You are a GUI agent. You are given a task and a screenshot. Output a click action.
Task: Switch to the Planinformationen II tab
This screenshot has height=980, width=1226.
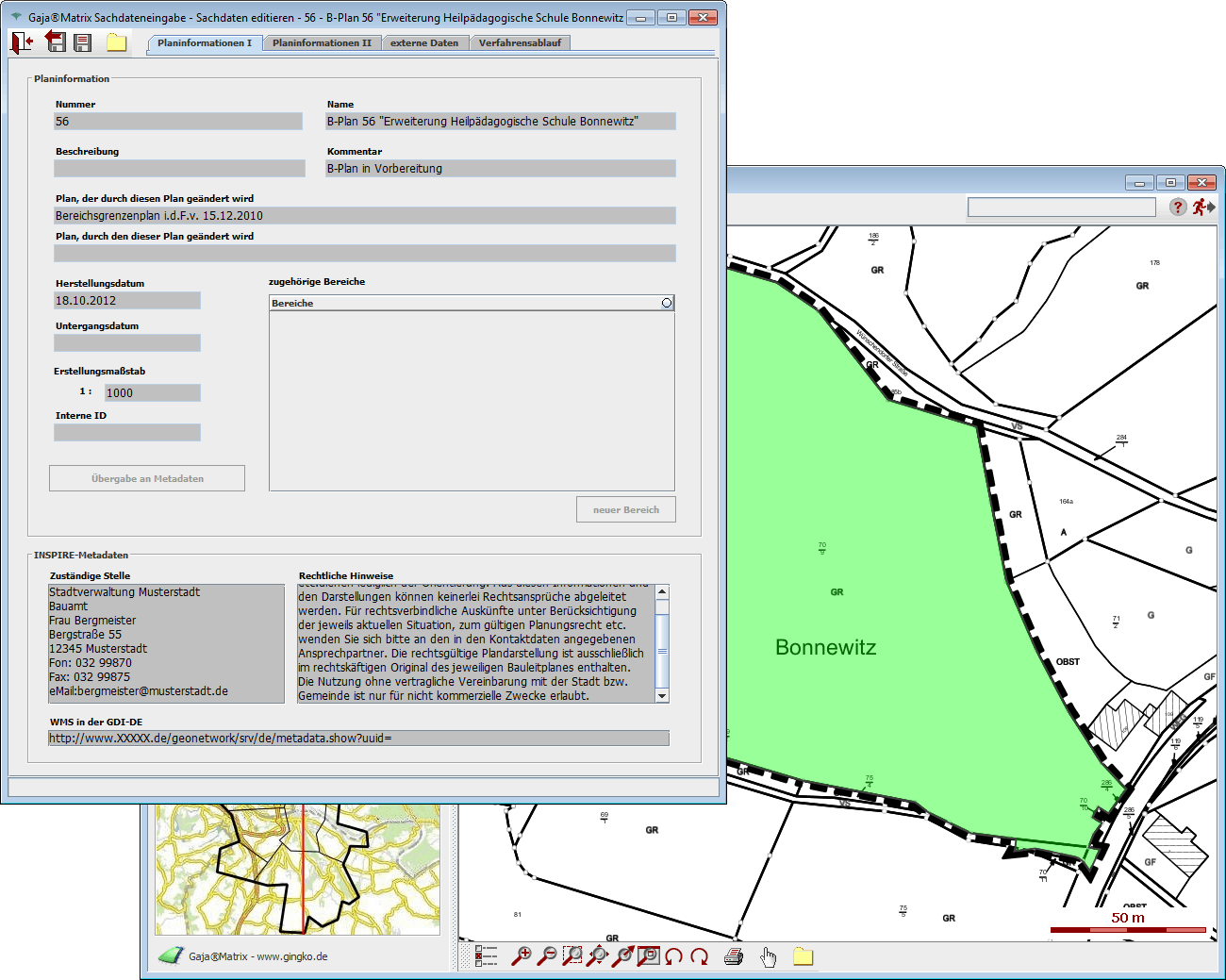click(322, 42)
